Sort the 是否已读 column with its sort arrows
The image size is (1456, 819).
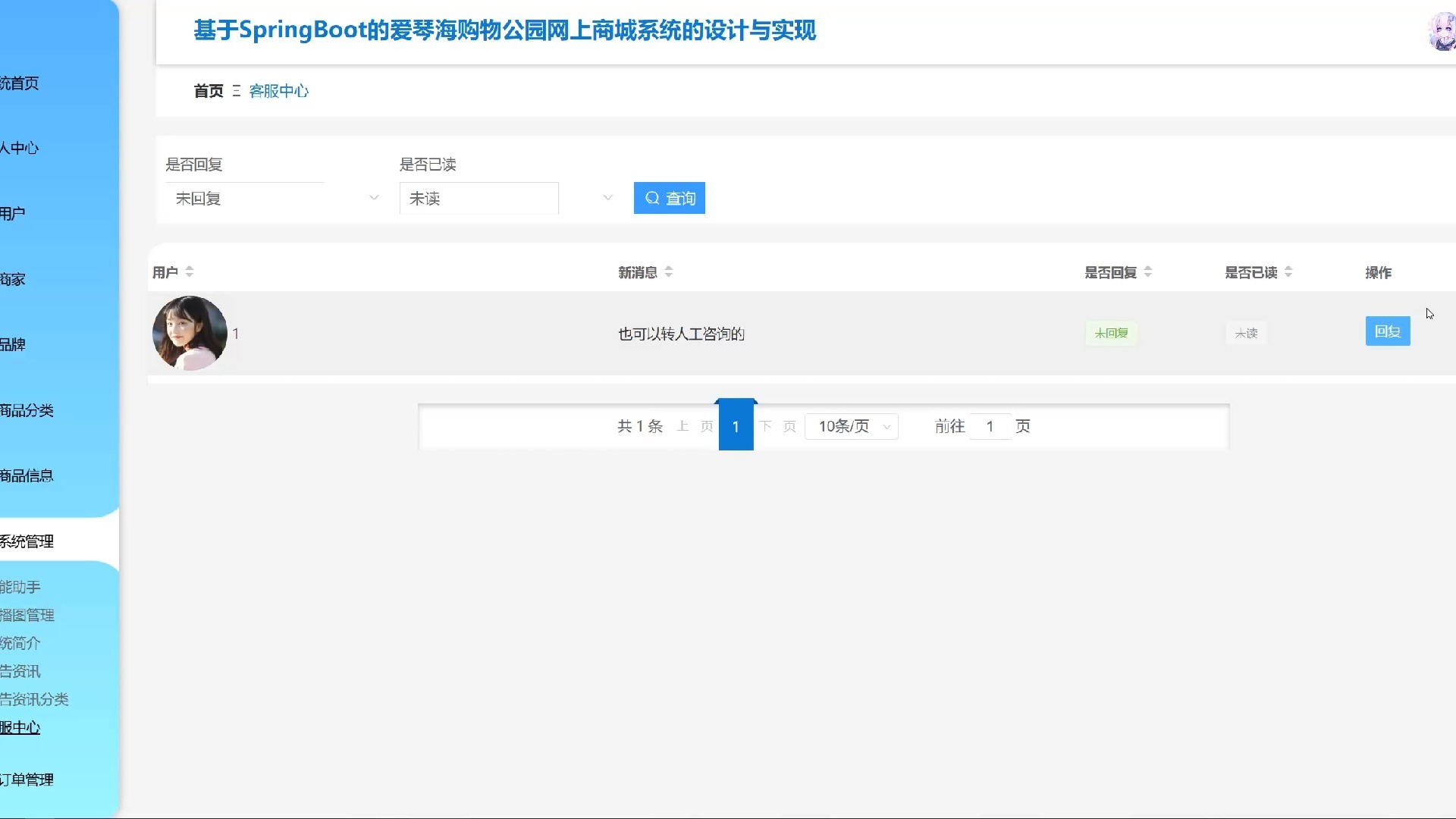pyautogui.click(x=1288, y=271)
